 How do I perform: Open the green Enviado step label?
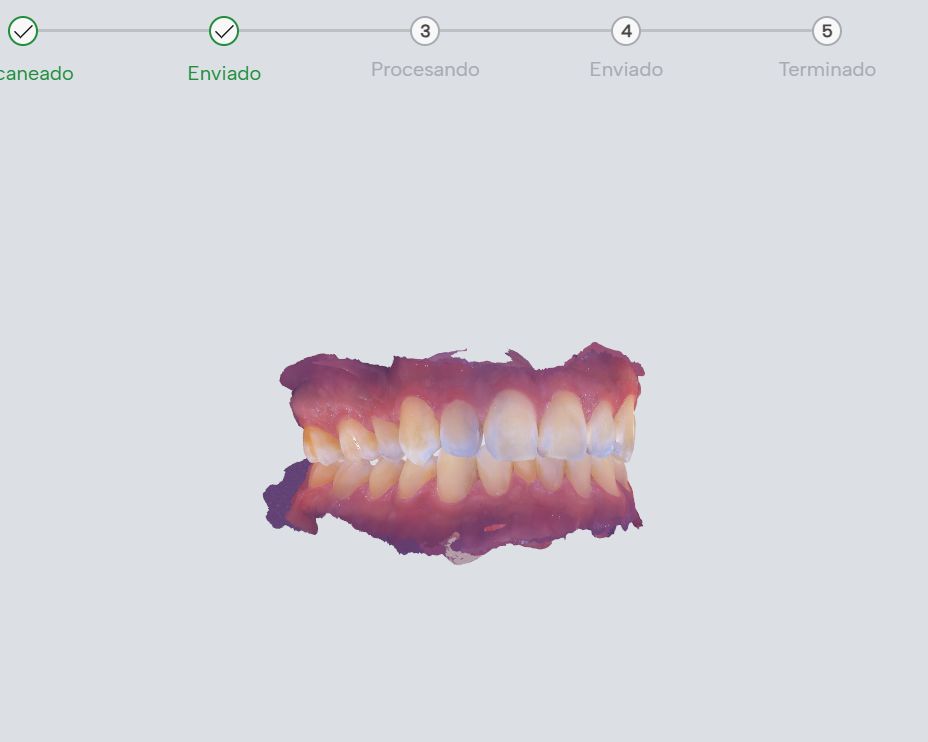pyautogui.click(x=224, y=73)
